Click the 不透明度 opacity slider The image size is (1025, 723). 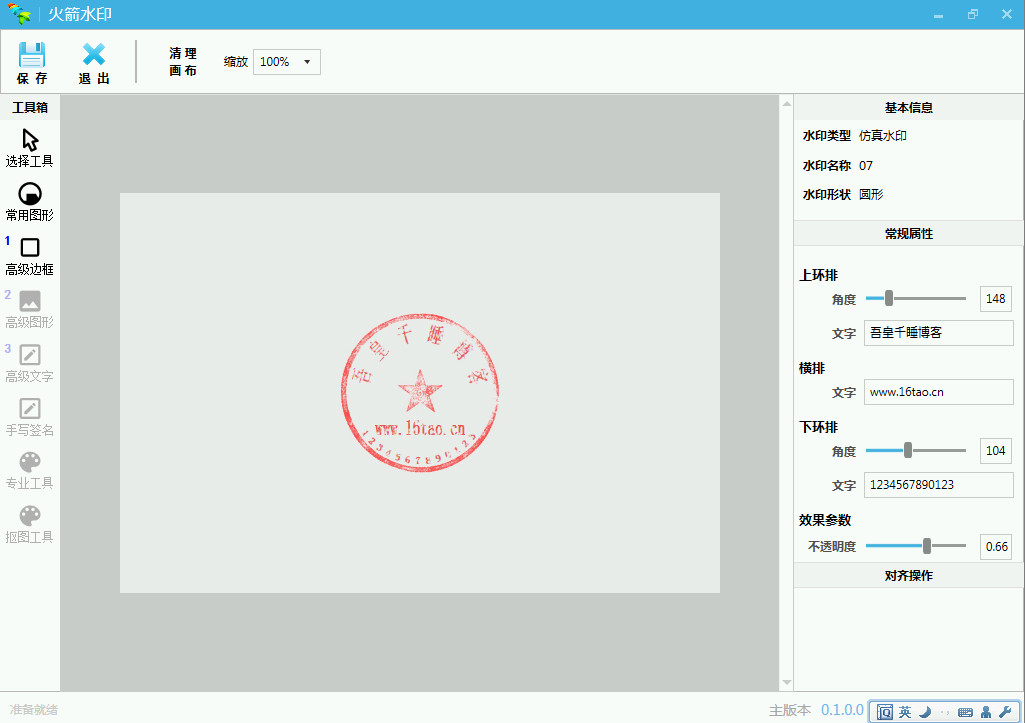(x=915, y=546)
